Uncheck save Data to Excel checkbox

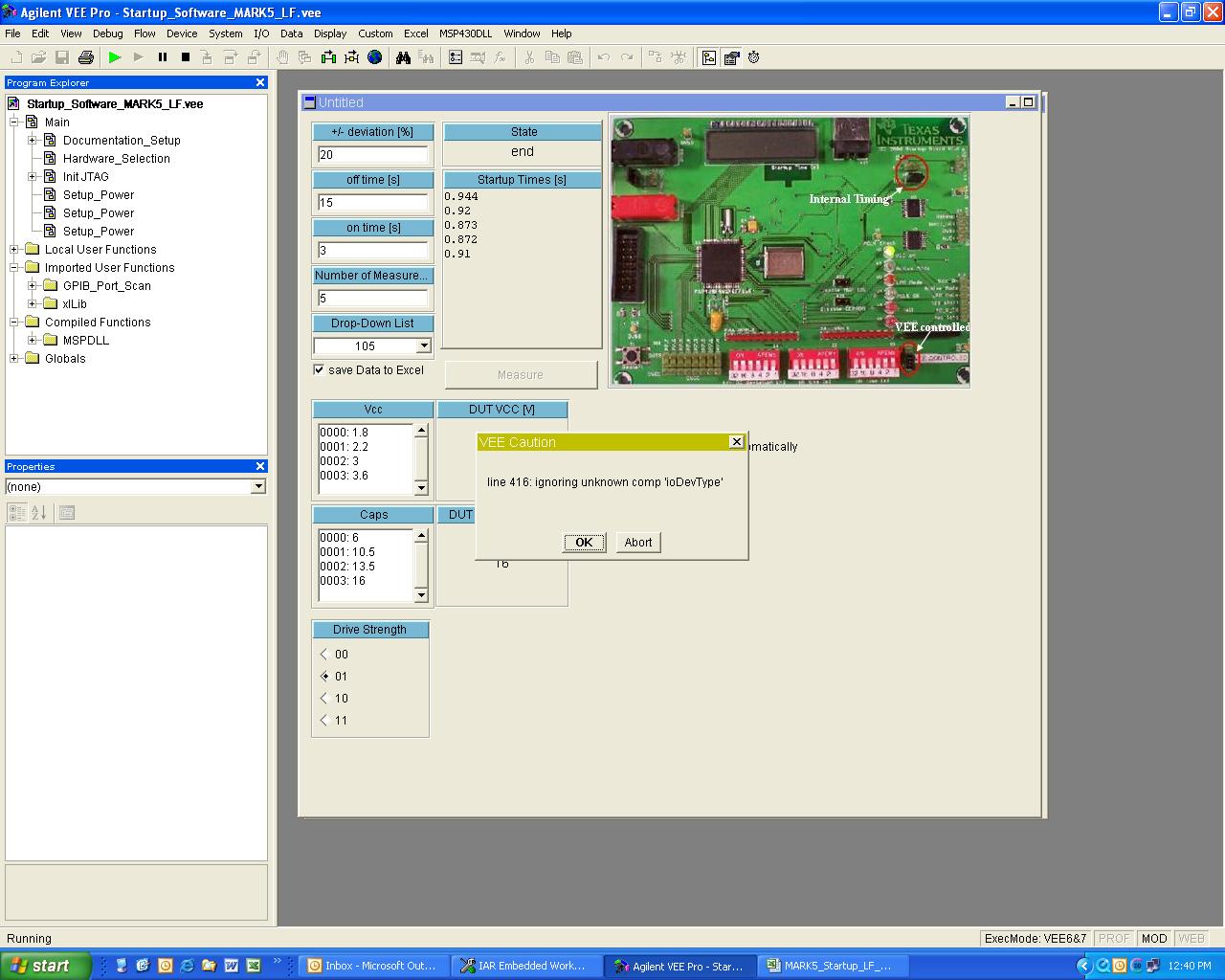click(319, 369)
